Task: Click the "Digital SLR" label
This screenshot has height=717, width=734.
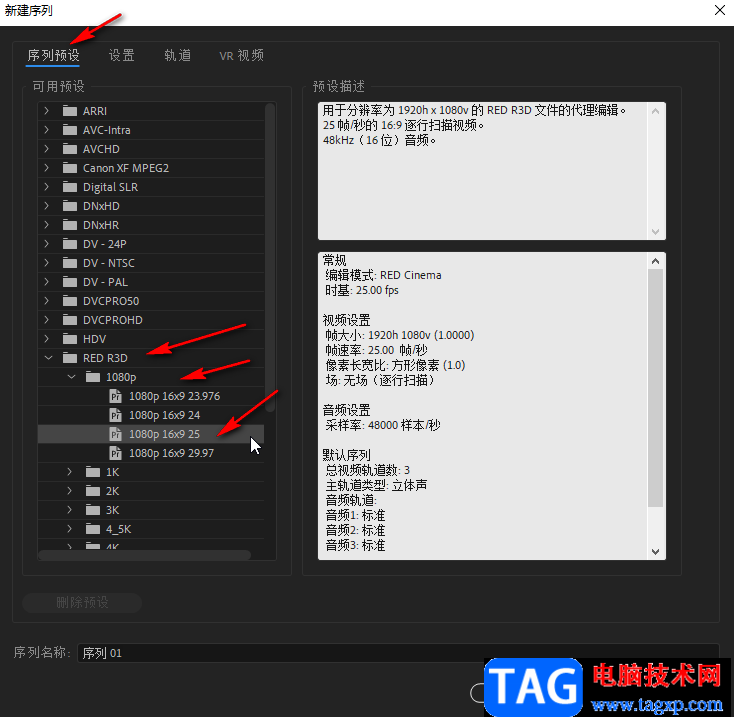Action: (110, 187)
